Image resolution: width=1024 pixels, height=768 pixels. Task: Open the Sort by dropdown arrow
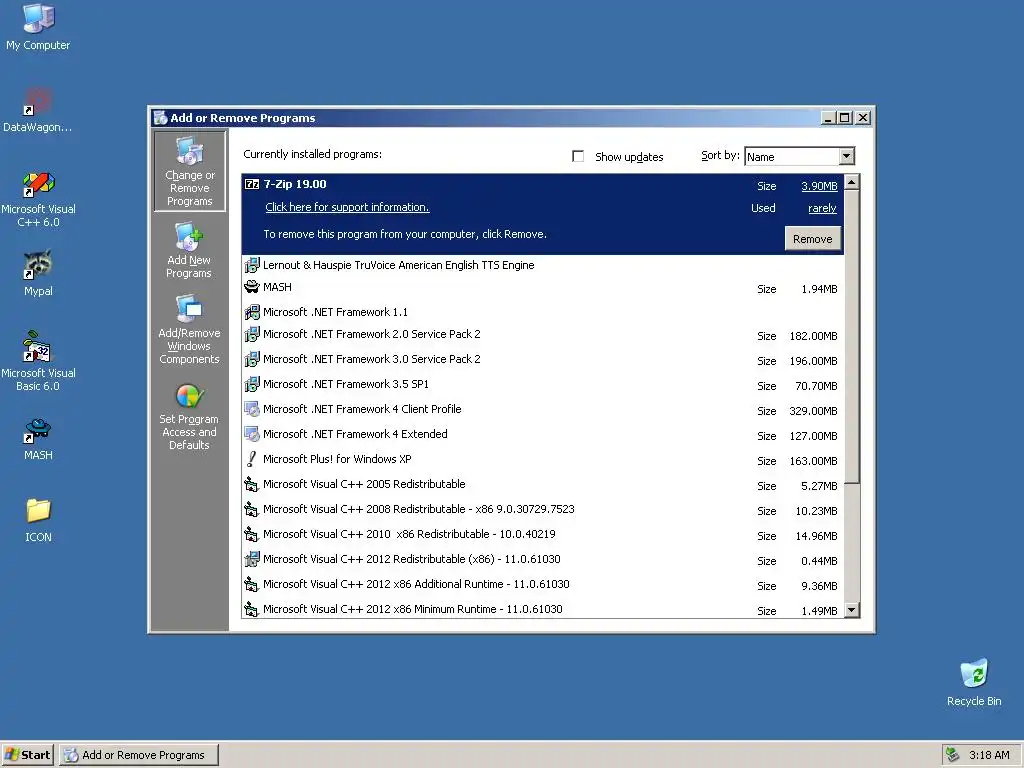pos(846,156)
